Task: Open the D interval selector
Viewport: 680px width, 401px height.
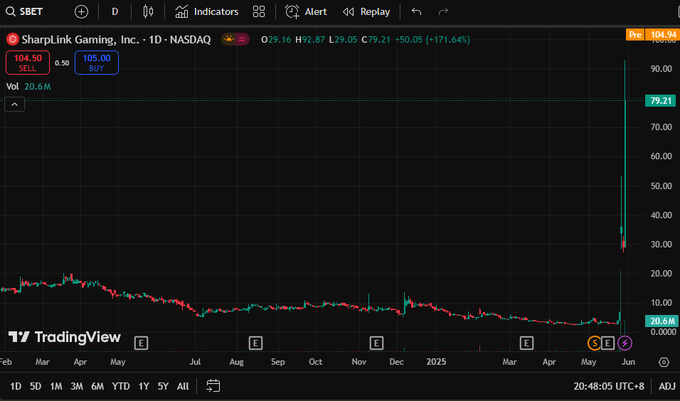Action: pos(115,12)
